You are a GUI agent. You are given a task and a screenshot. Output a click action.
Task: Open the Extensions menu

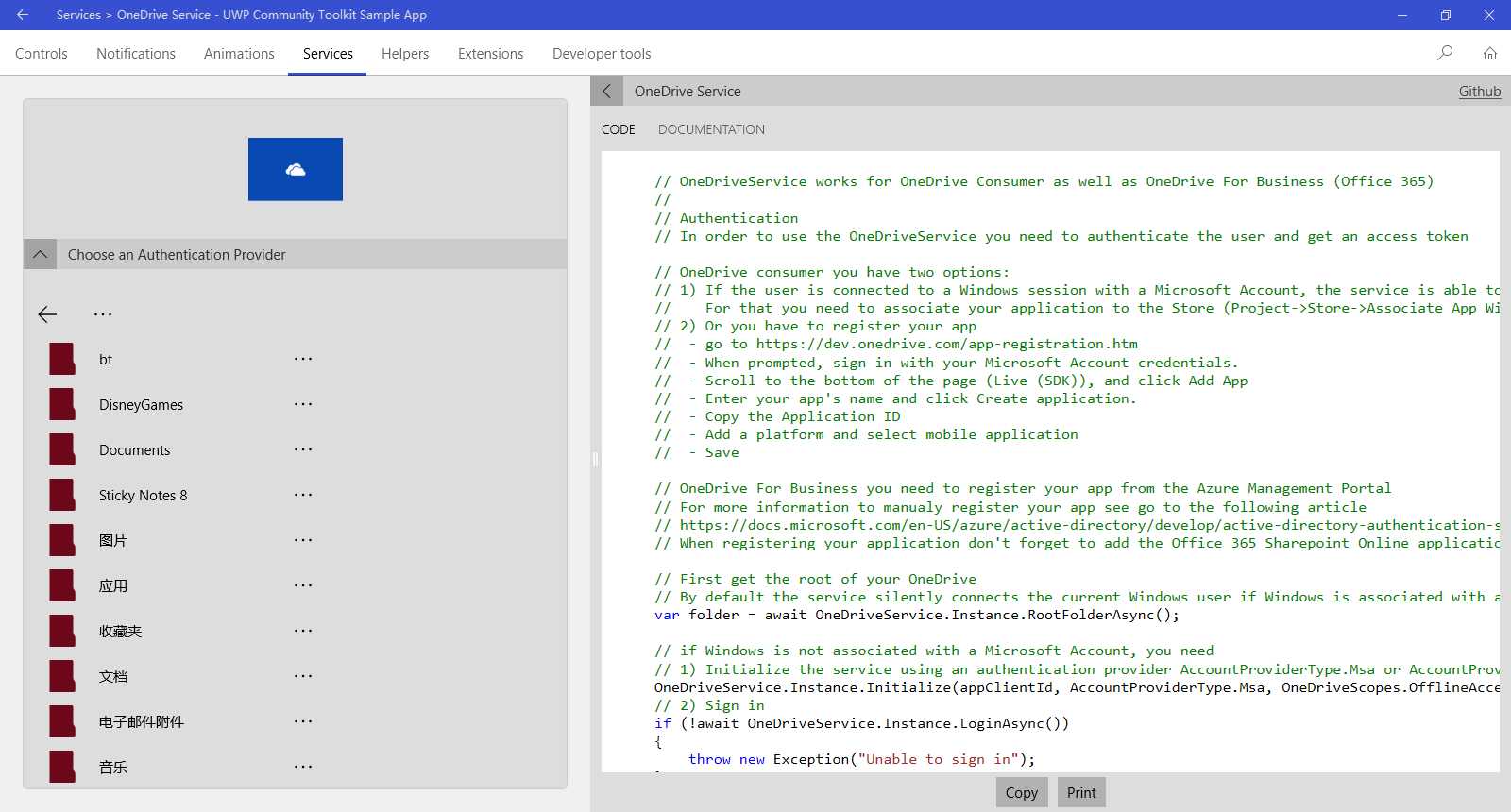pyautogui.click(x=490, y=54)
